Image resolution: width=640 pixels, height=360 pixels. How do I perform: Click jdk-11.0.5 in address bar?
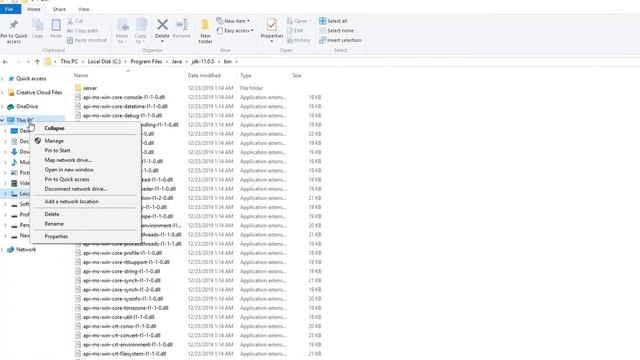point(203,62)
